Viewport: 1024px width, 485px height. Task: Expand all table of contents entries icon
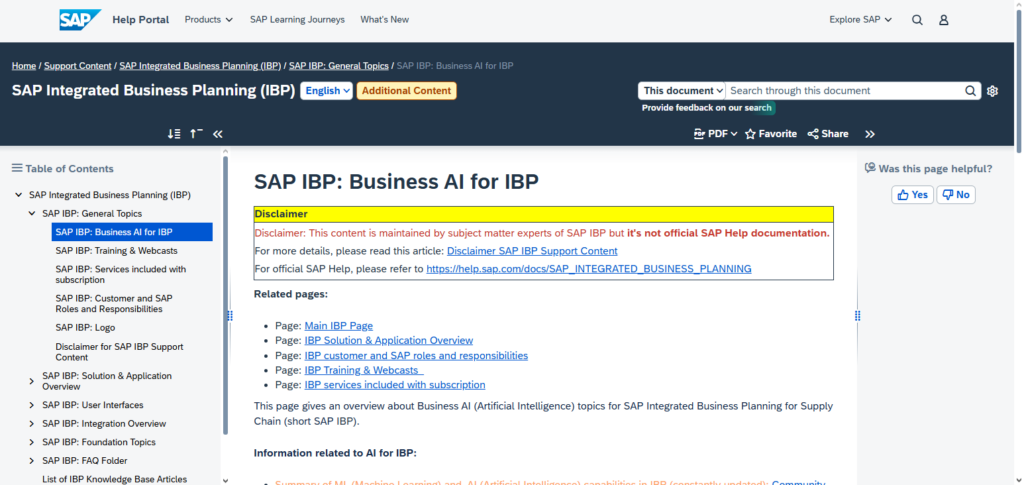174,134
